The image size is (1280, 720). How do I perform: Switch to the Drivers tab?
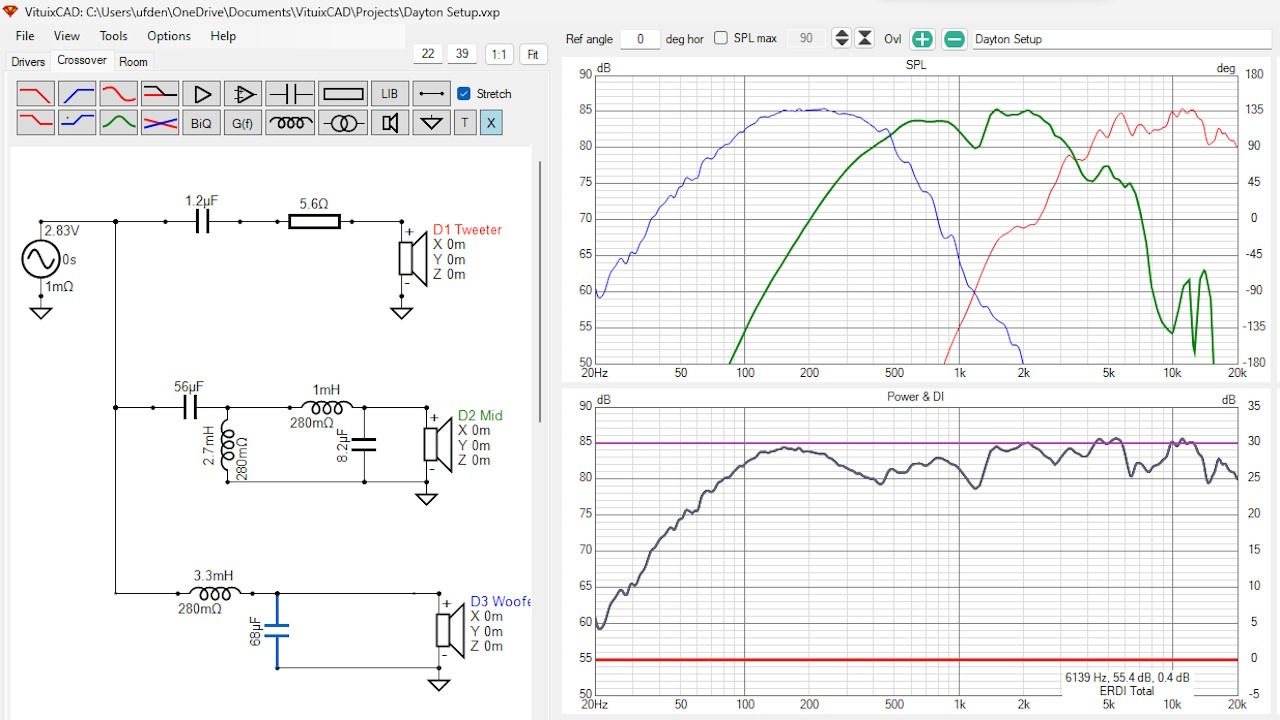click(x=28, y=62)
